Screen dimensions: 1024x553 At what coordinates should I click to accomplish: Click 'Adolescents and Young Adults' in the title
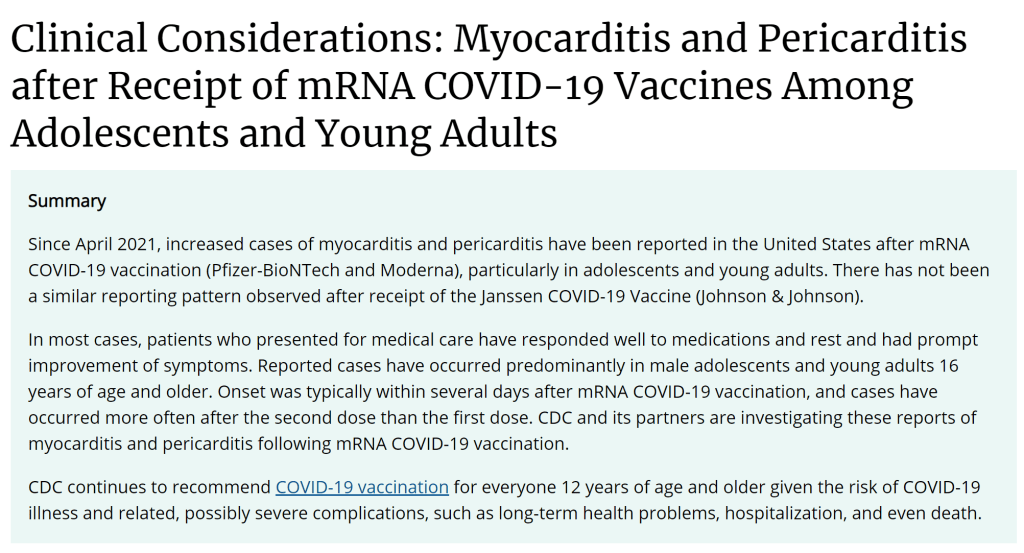(x=284, y=133)
